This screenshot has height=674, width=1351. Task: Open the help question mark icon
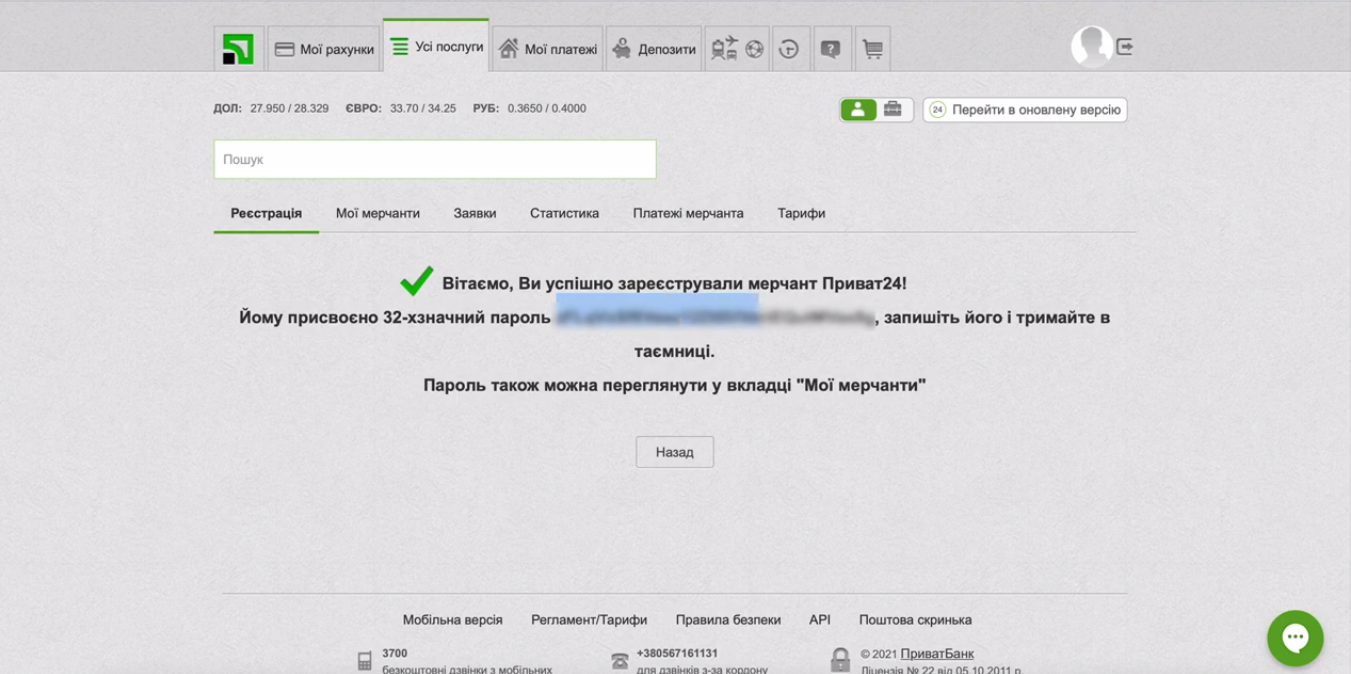pos(830,48)
